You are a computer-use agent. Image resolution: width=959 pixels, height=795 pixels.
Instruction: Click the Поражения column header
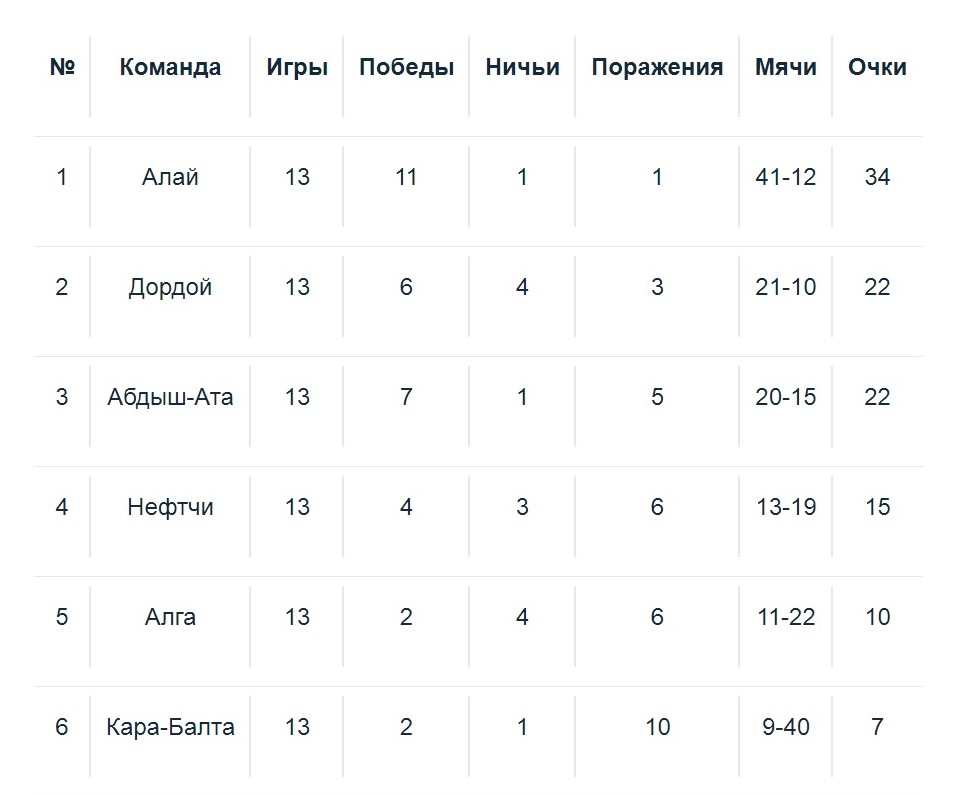(657, 68)
